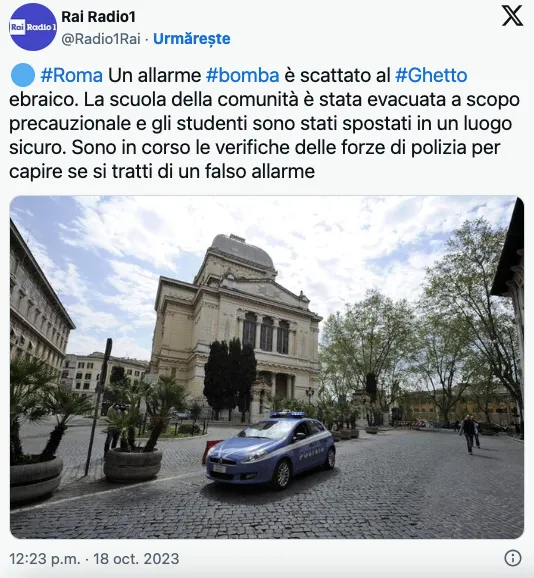
Task: Click the 18 oct. 2023 date
Action: pyautogui.click(x=136, y=559)
